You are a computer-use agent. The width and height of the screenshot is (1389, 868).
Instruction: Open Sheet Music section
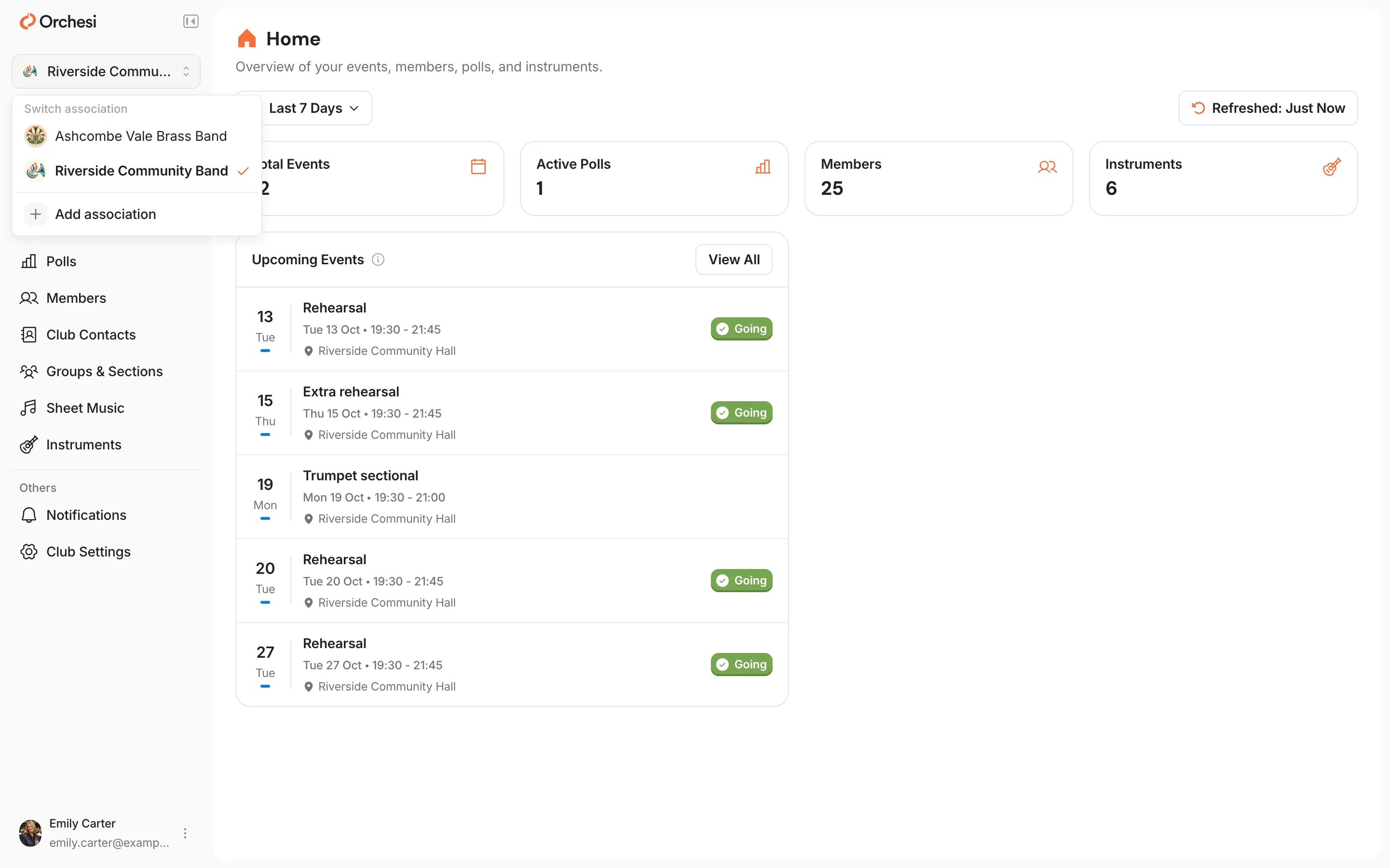click(x=106, y=408)
